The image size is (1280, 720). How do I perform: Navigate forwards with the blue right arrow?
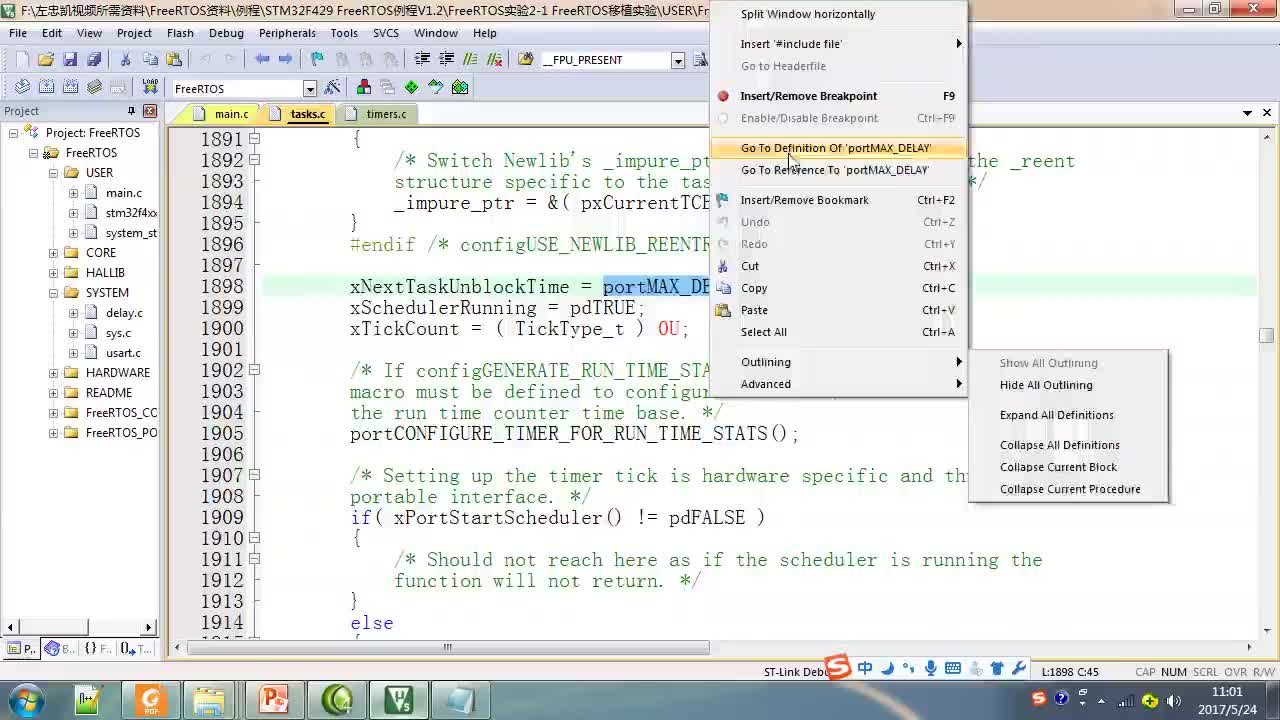coord(285,60)
